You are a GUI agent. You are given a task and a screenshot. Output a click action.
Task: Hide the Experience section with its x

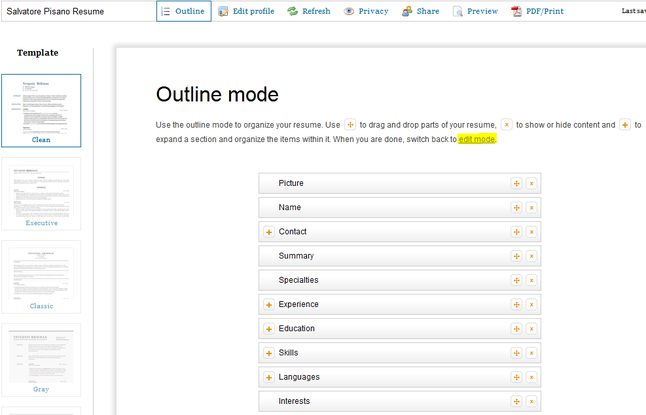[531, 305]
